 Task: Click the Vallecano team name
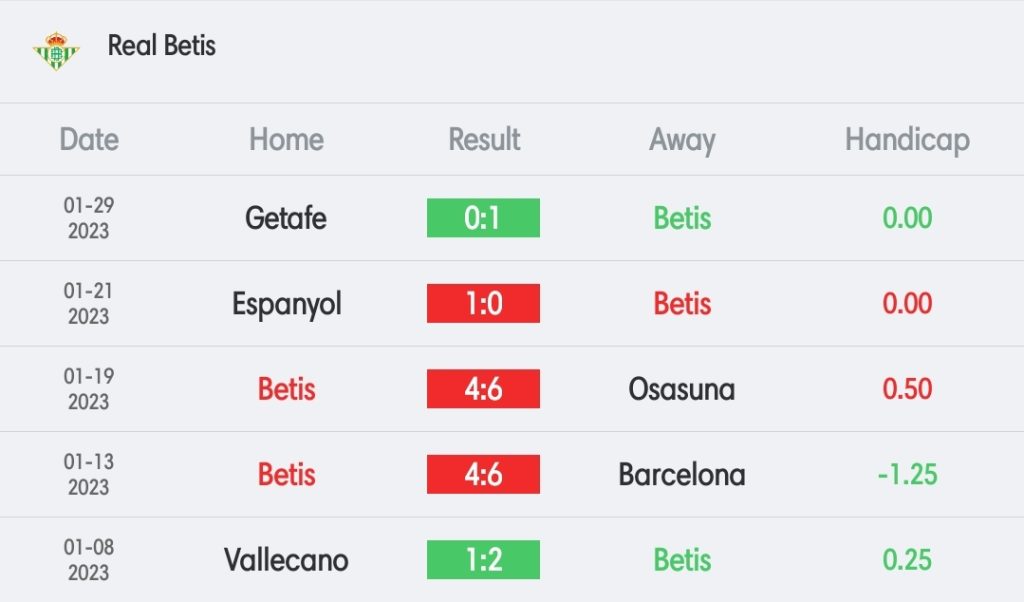pos(286,560)
